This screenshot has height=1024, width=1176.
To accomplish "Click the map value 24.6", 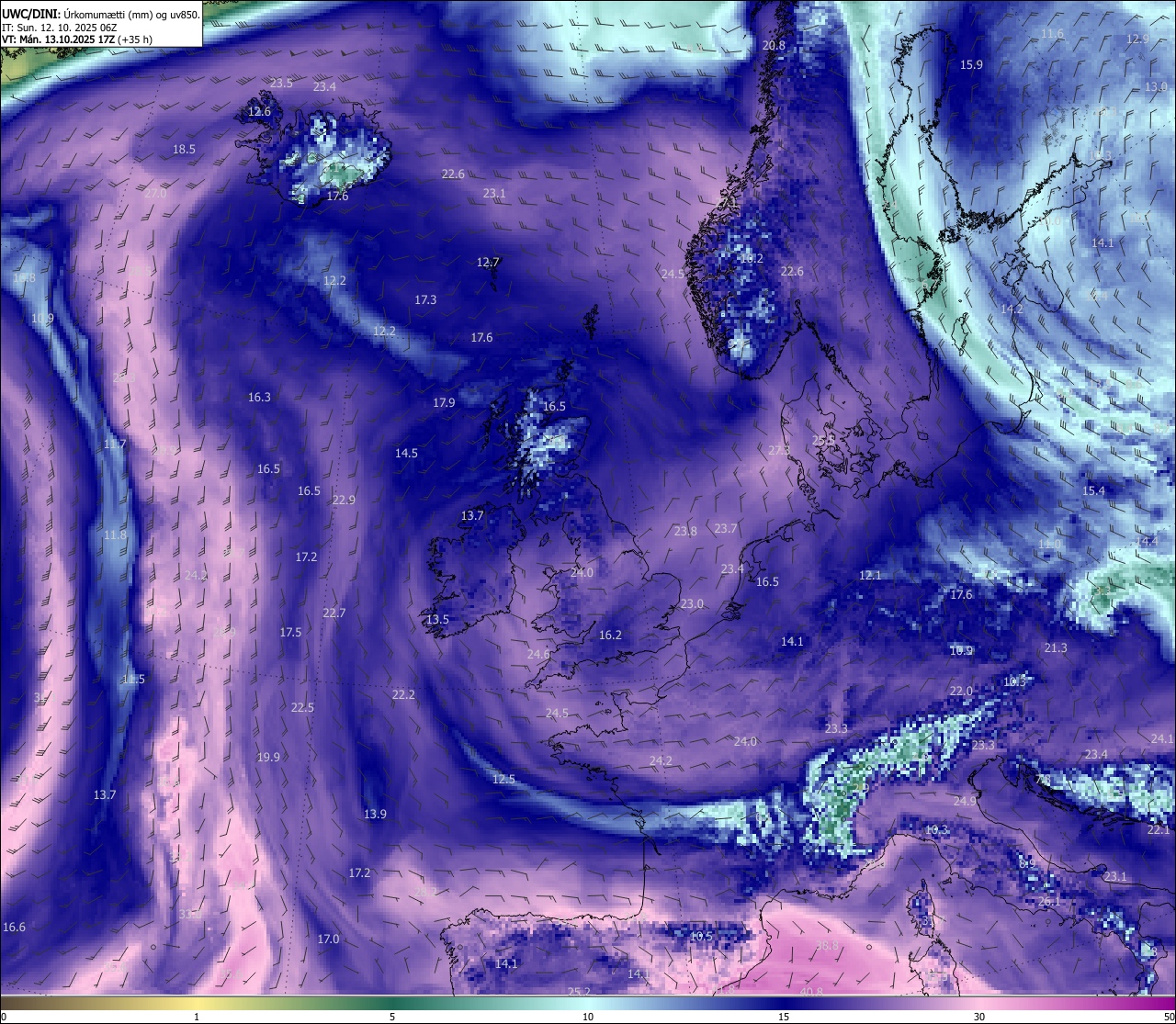I will click(x=538, y=654).
